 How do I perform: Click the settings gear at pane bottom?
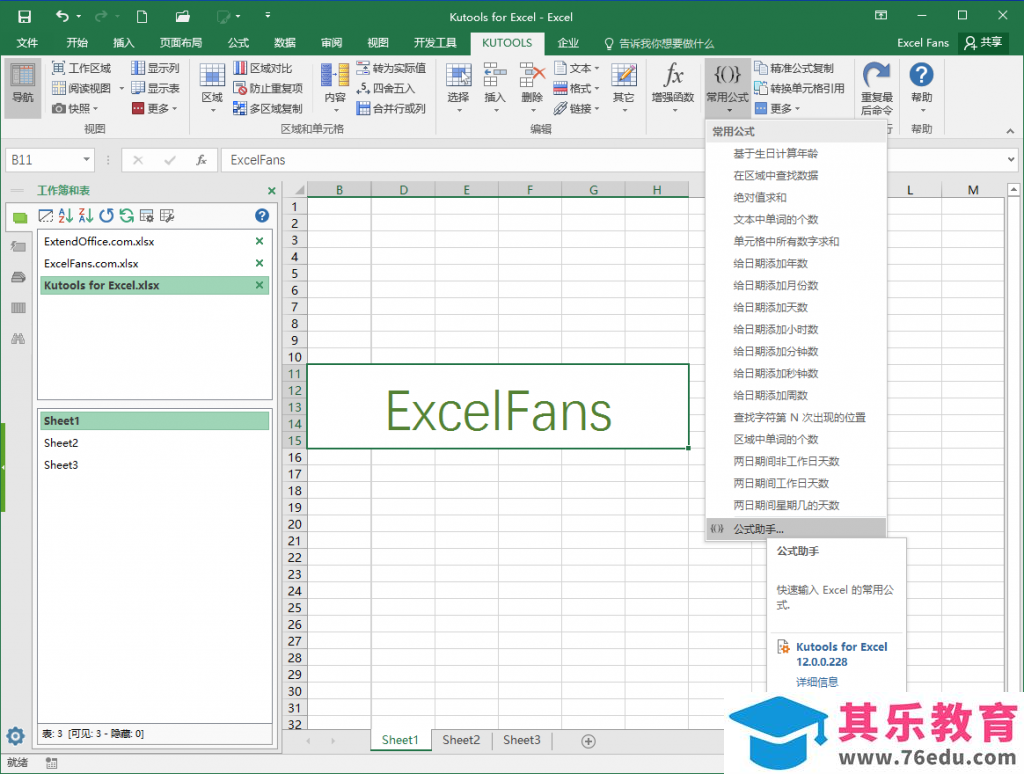click(16, 736)
